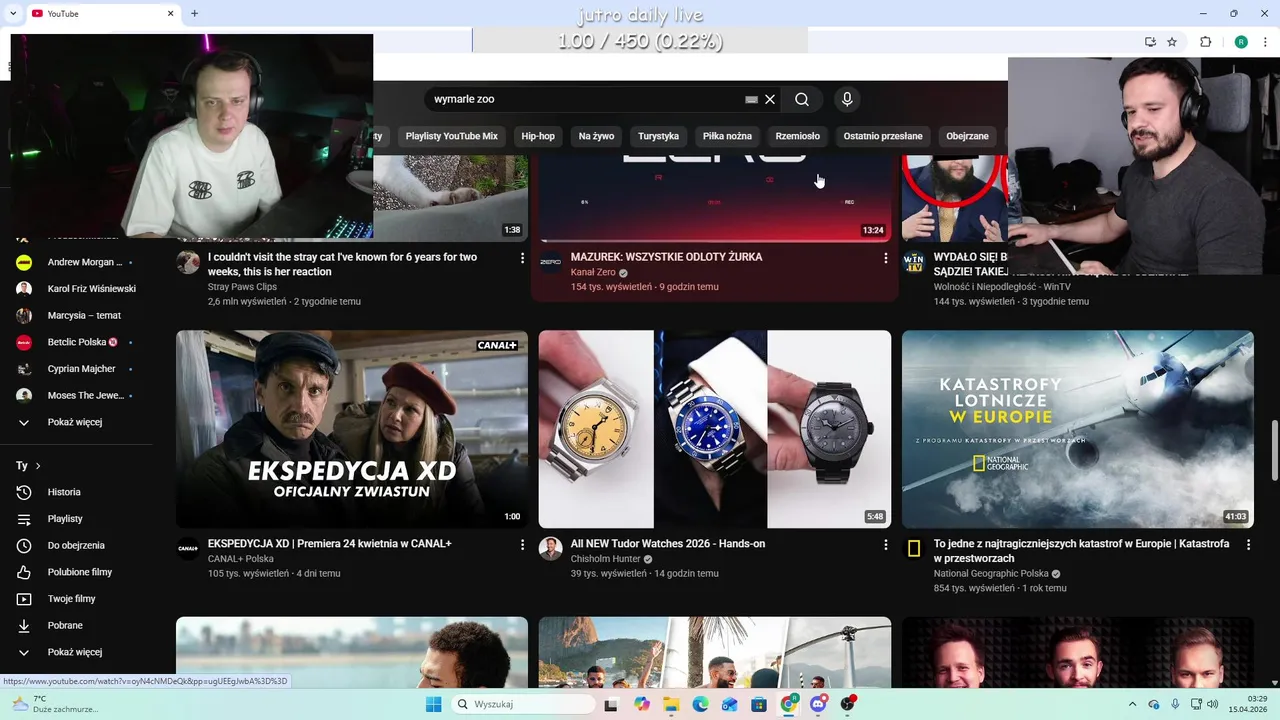
Task: Open the on-screen keyboard icon in search box
Action: pos(751,99)
